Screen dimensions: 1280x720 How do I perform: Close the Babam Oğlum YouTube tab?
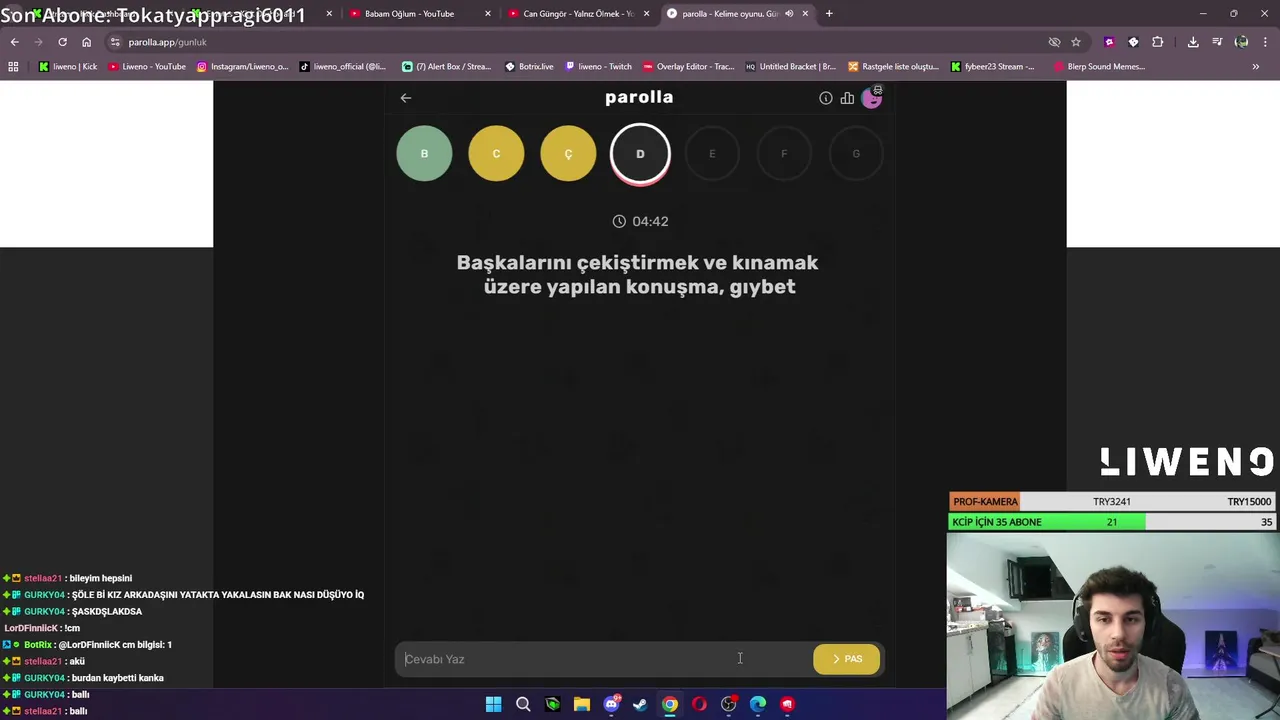(x=488, y=14)
